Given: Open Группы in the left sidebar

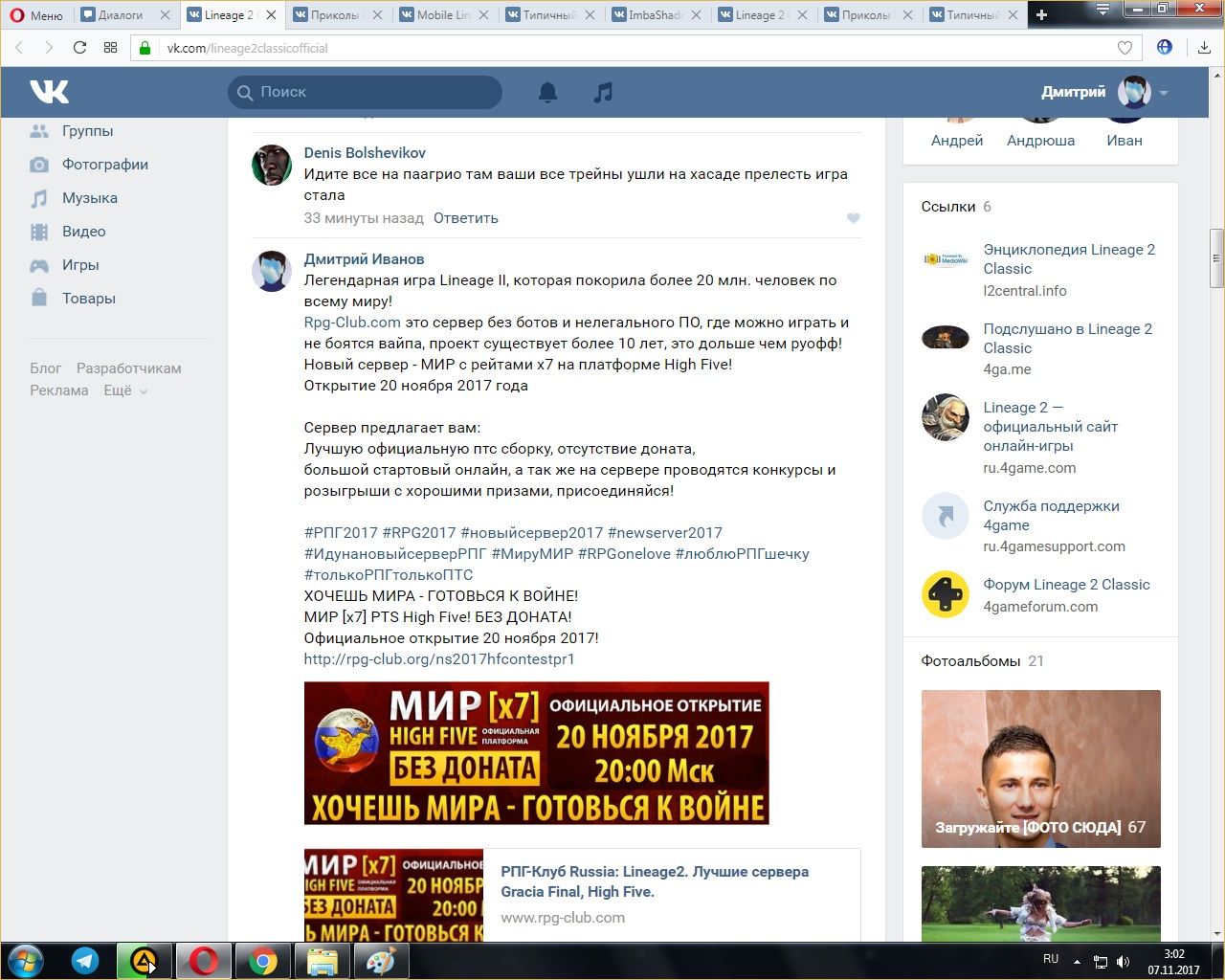Looking at the screenshot, I should tap(87, 131).
